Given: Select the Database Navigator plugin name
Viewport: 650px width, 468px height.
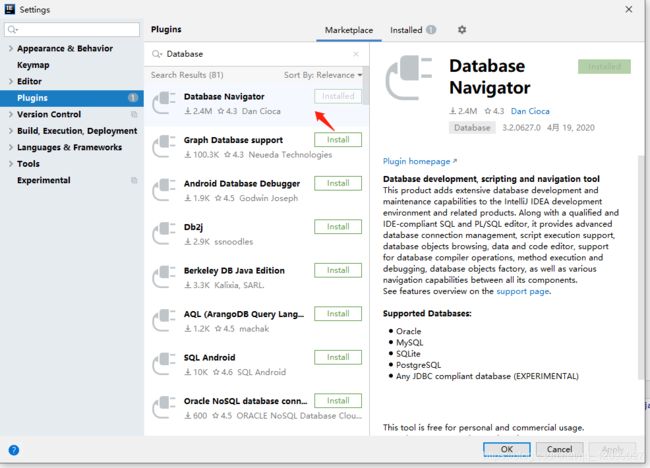Looking at the screenshot, I should 224,97.
